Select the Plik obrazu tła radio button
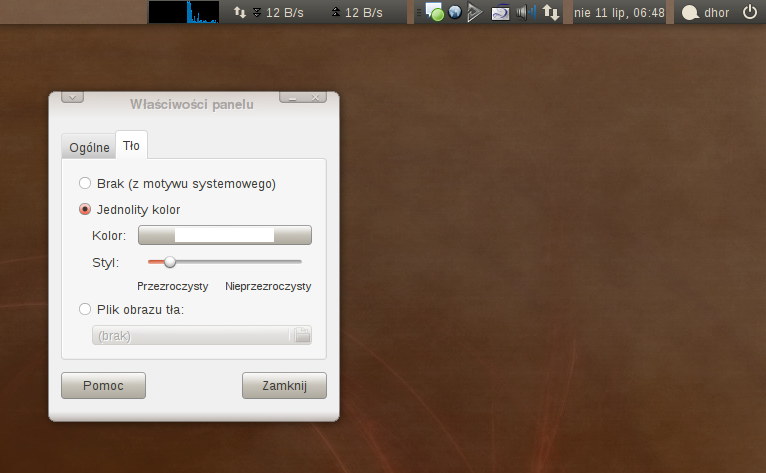Screen dimensions: 766x473 pos(85,309)
